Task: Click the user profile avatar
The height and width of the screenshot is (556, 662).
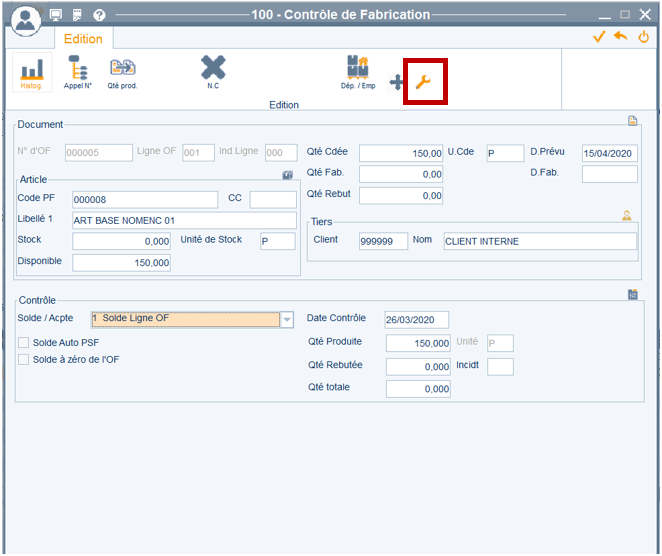Action: pos(26,20)
